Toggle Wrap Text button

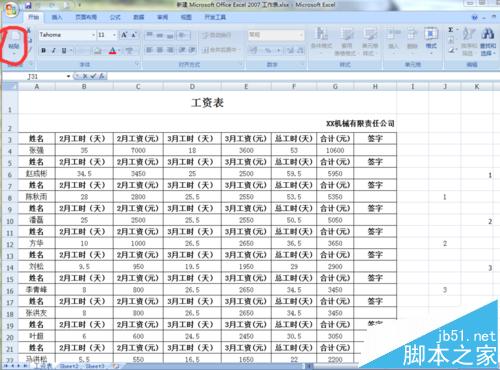pos(217,35)
